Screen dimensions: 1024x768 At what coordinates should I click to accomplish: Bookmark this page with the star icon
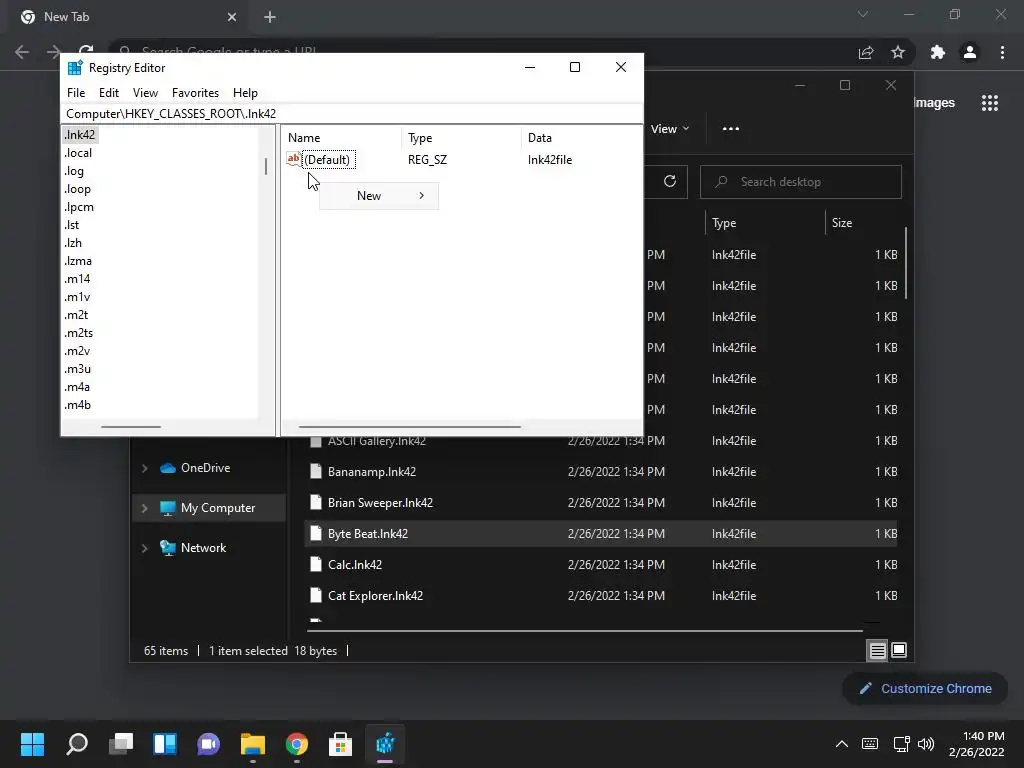pyautogui.click(x=898, y=52)
